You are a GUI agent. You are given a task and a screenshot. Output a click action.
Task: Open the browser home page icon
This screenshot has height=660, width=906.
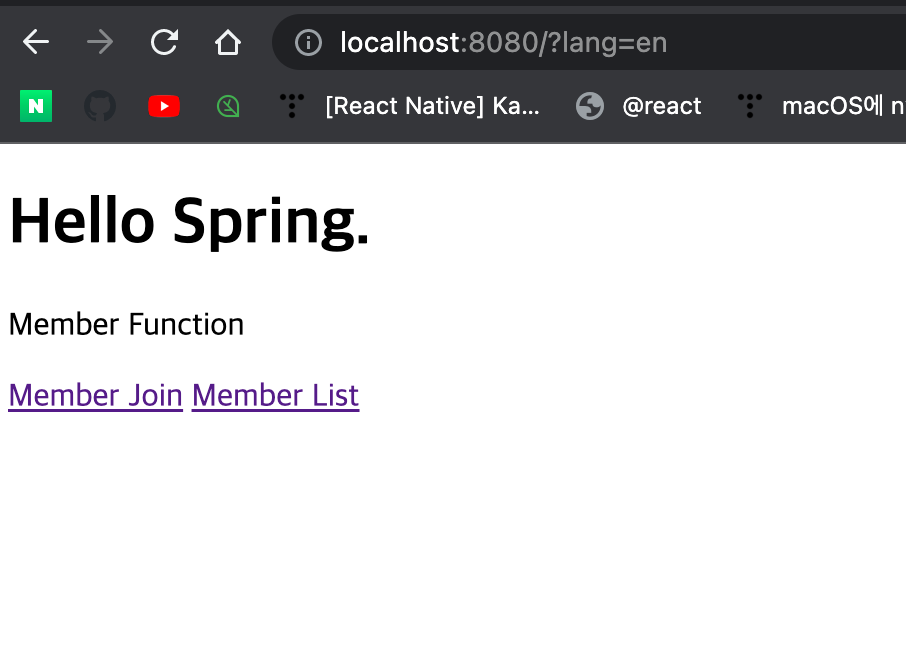pyautogui.click(x=228, y=42)
